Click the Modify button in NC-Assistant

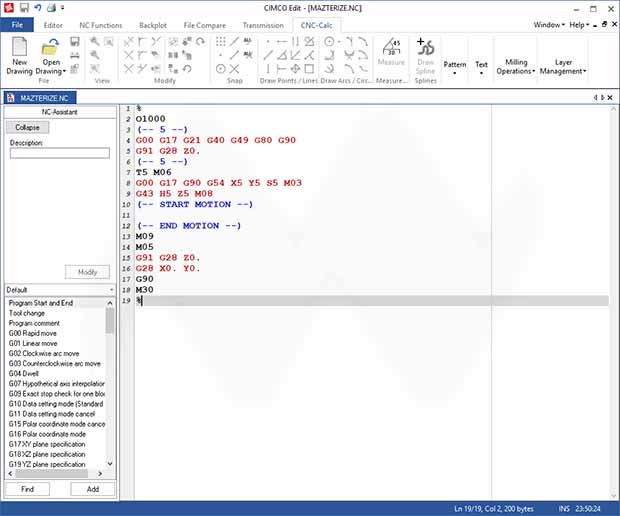click(x=87, y=272)
